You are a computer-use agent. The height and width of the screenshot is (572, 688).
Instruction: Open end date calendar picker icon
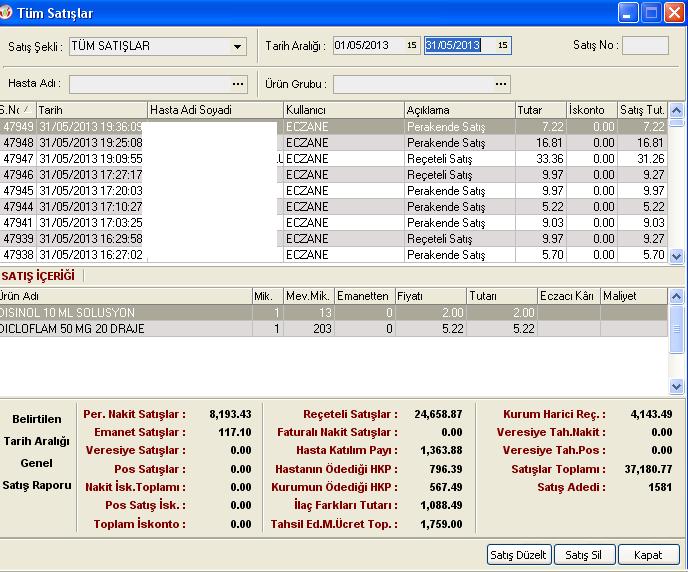pyautogui.click(x=502, y=46)
